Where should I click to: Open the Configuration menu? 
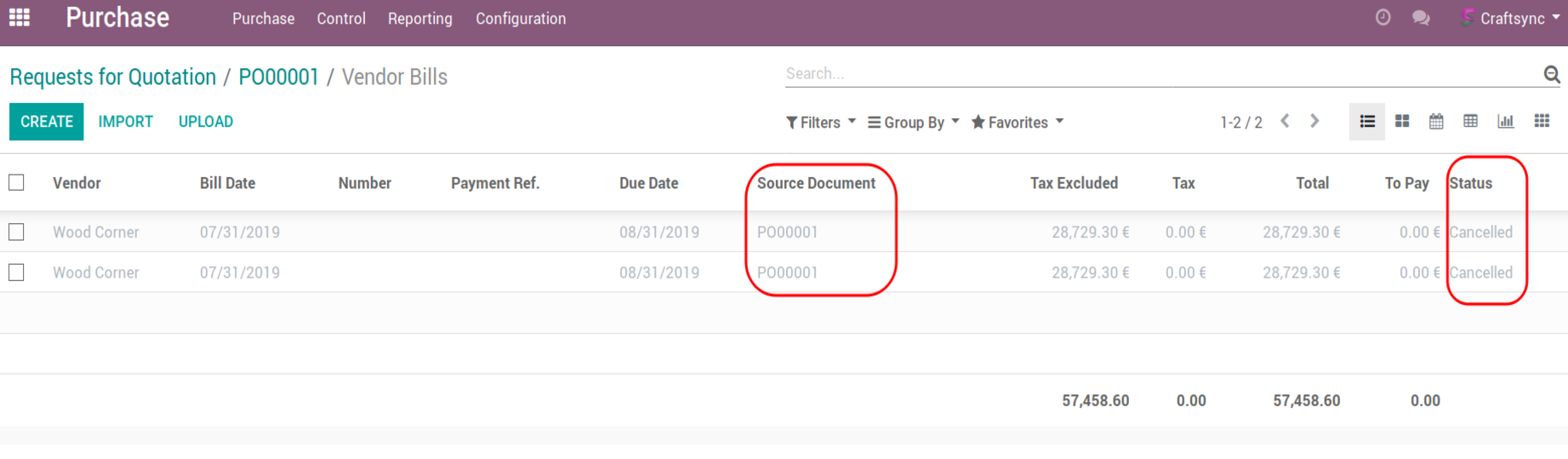pyautogui.click(x=520, y=19)
